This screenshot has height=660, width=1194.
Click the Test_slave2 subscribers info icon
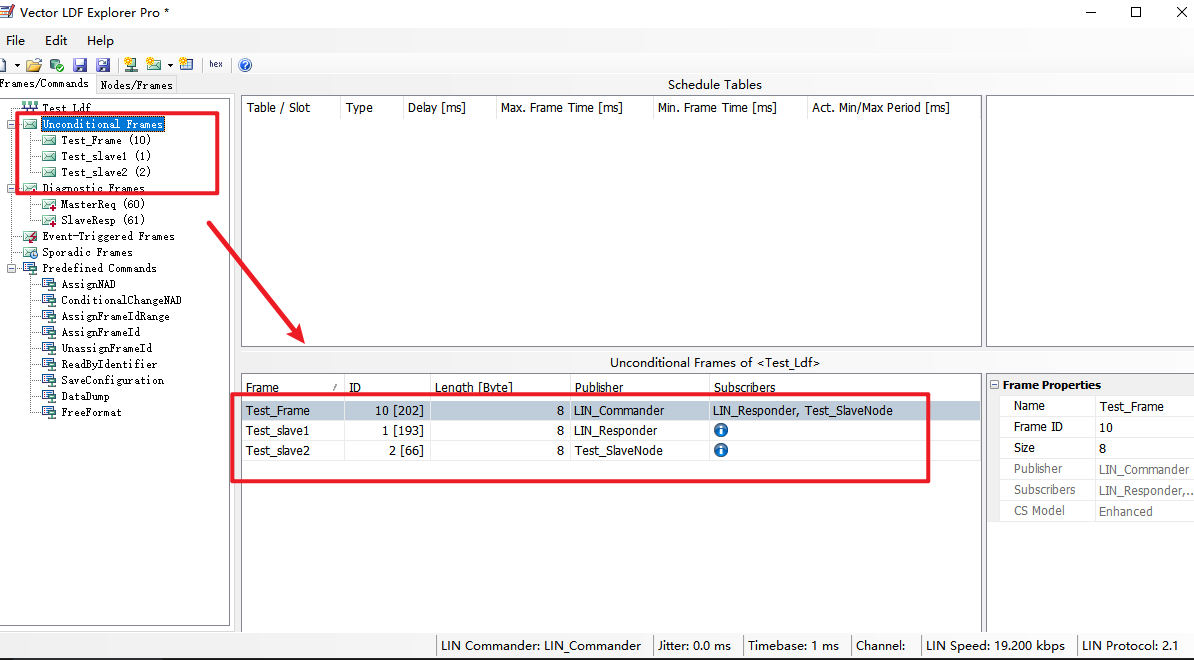pos(720,450)
